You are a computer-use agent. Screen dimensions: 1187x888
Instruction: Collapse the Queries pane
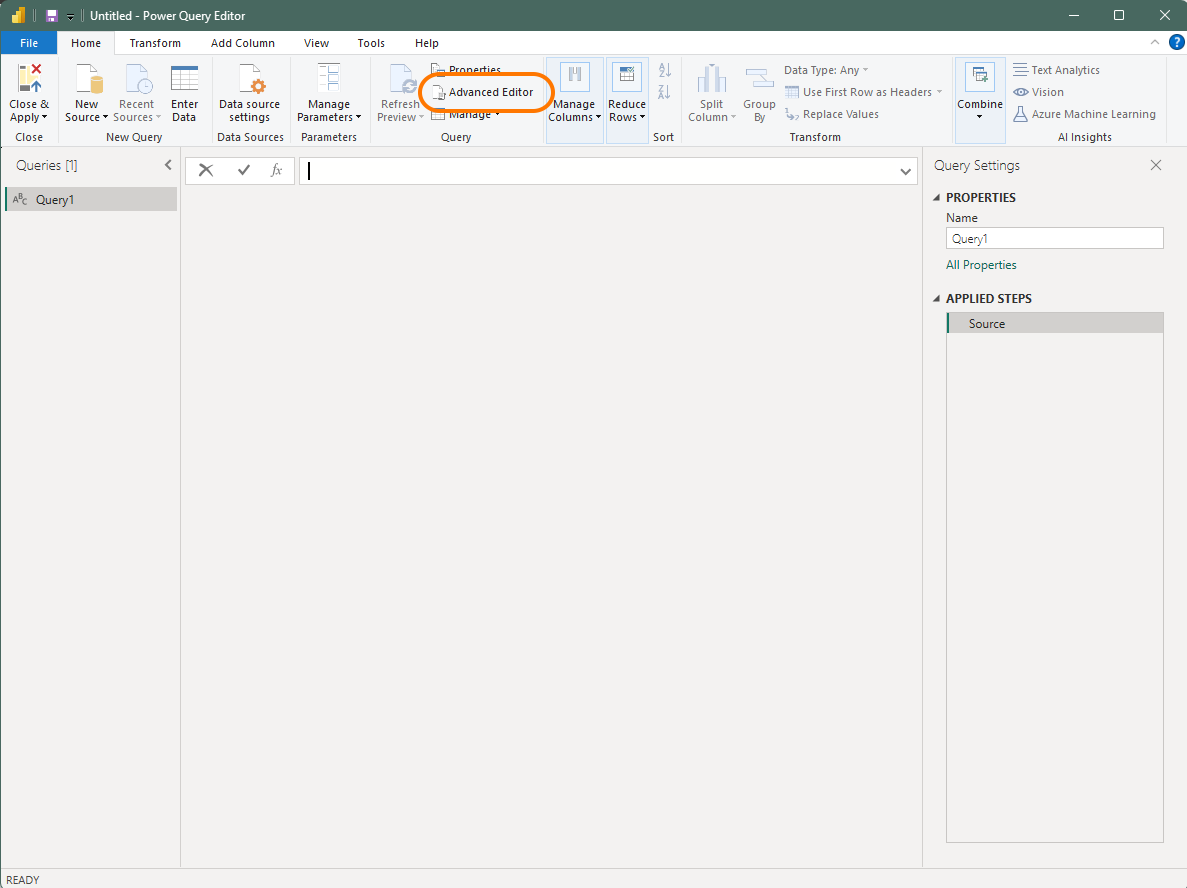tap(167, 165)
